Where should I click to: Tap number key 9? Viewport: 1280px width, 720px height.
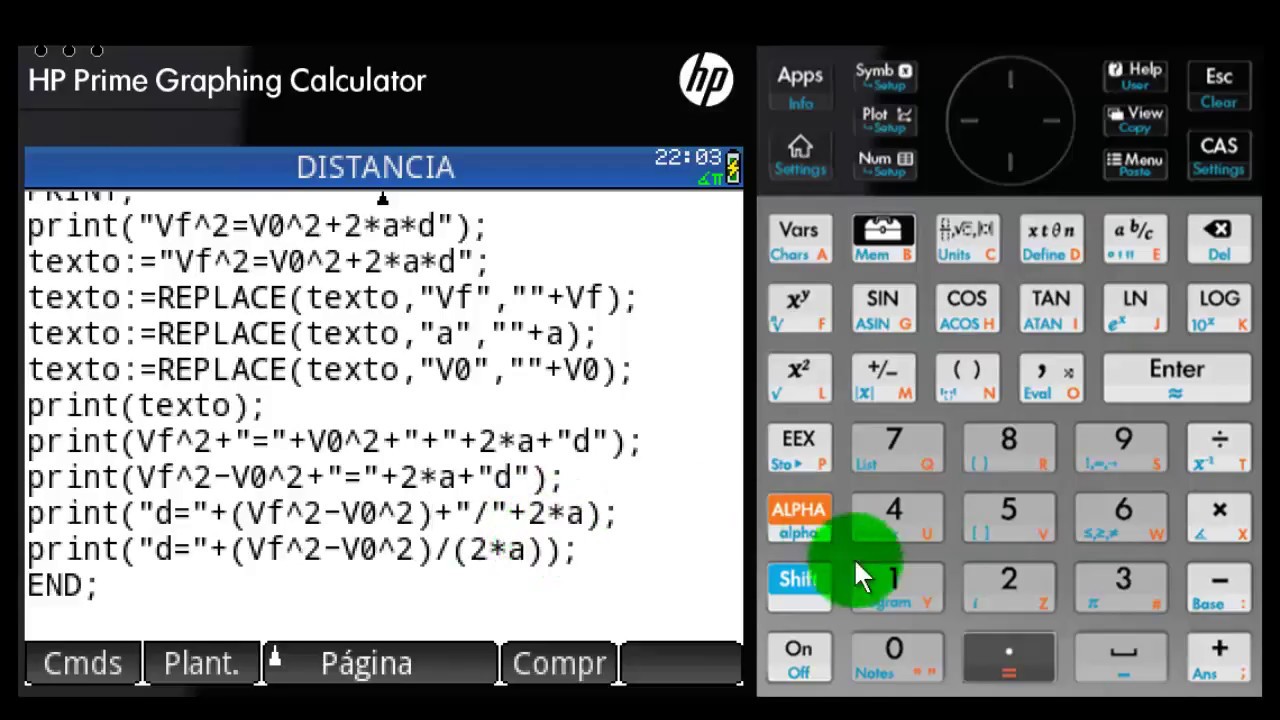click(x=1123, y=449)
